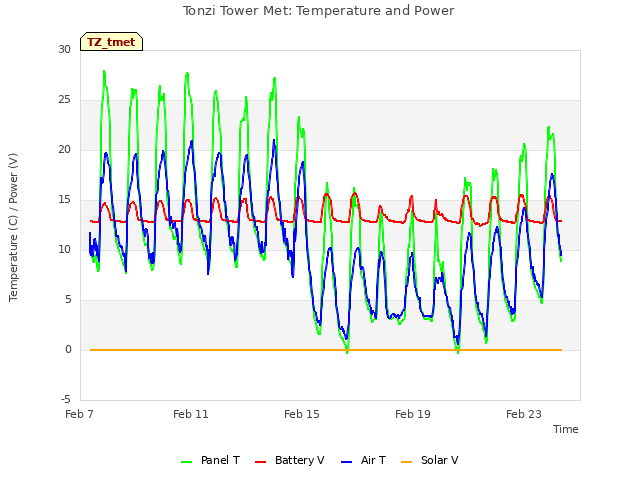Click the 15 y-axis tick label
Viewport: 640px width, 480px height.
[64, 200]
